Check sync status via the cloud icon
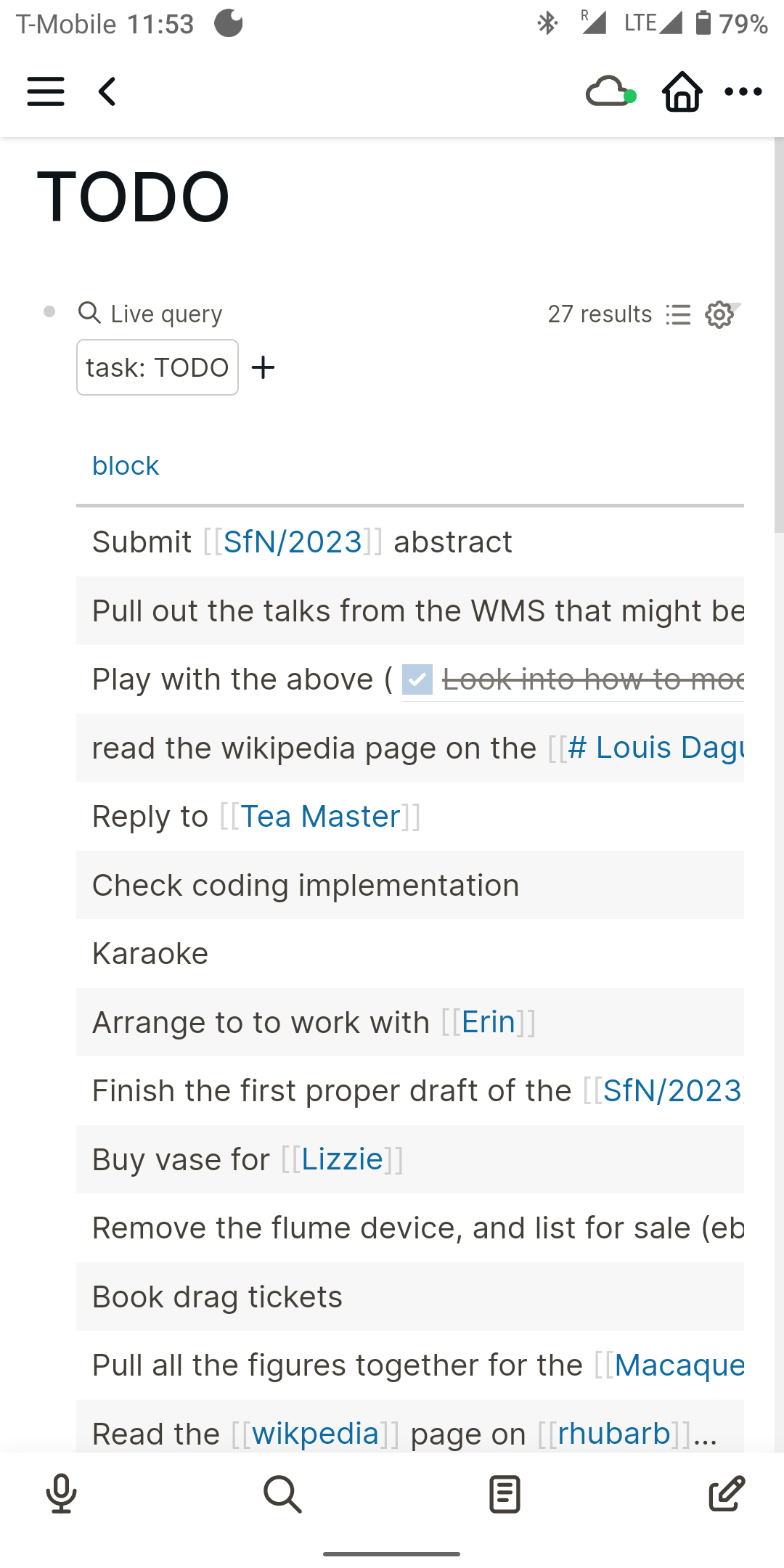 [608, 91]
